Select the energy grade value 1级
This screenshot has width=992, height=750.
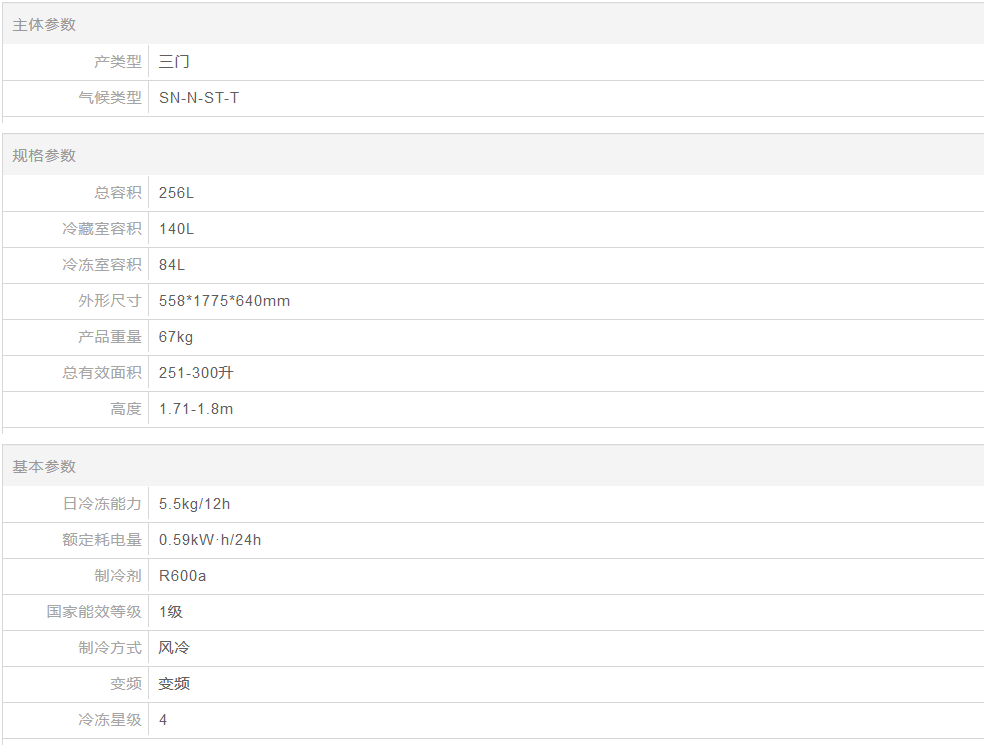coord(171,613)
